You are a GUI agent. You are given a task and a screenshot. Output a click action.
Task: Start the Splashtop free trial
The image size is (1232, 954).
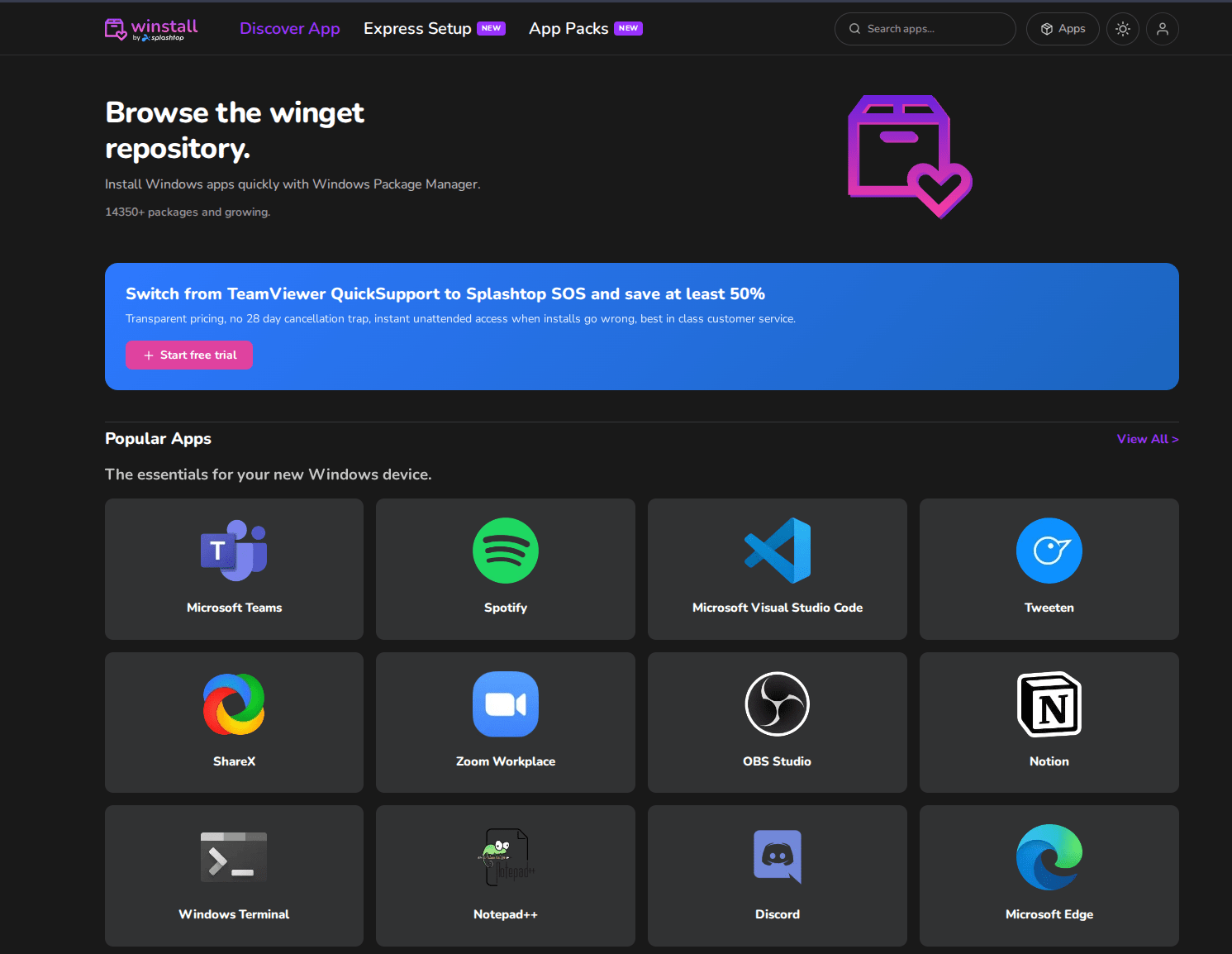189,355
